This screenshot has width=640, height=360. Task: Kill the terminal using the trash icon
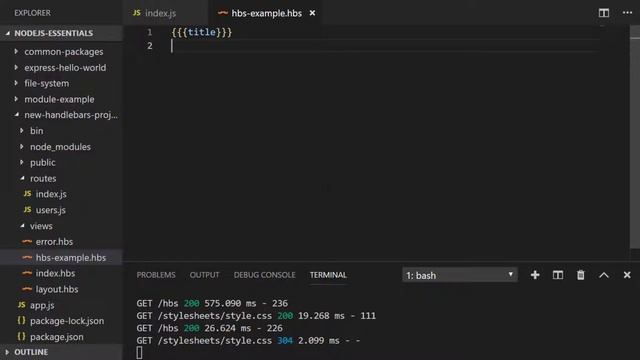tap(580, 275)
